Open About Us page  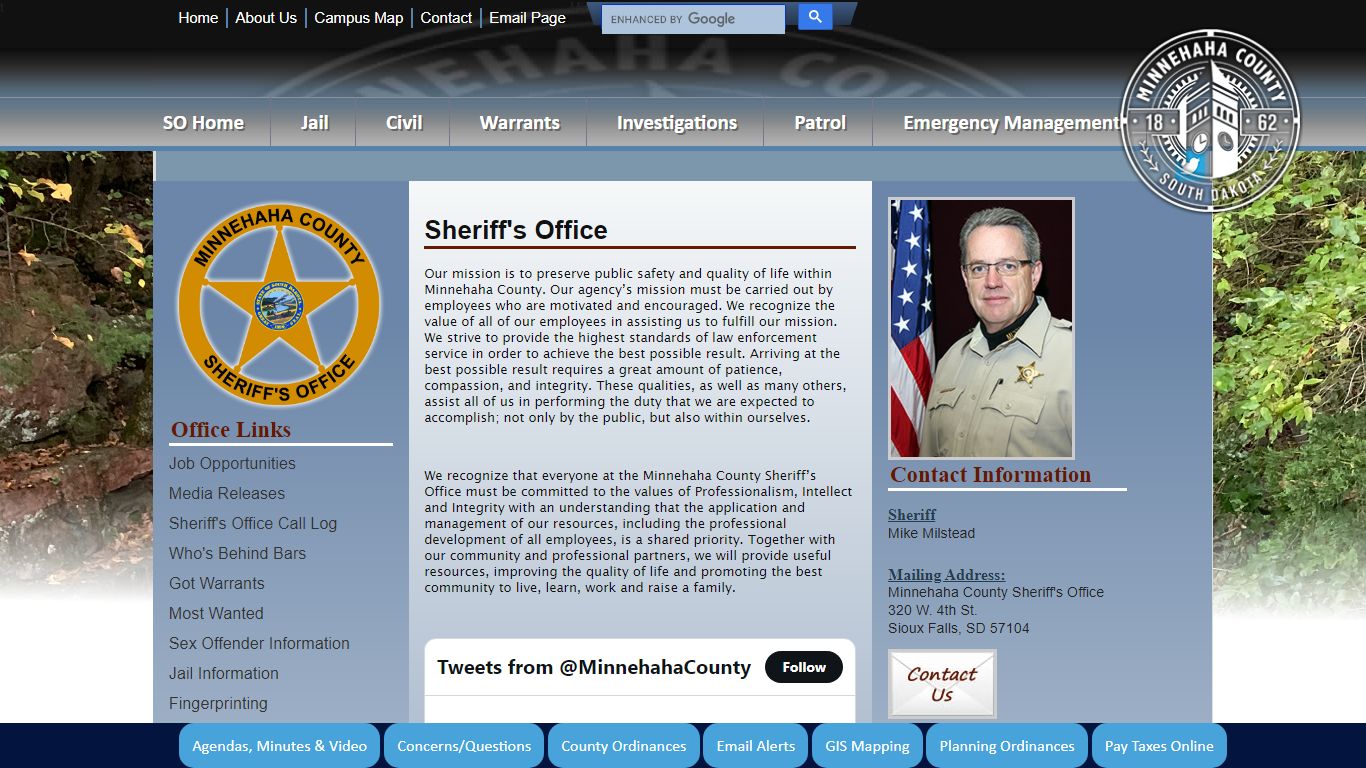(x=266, y=18)
